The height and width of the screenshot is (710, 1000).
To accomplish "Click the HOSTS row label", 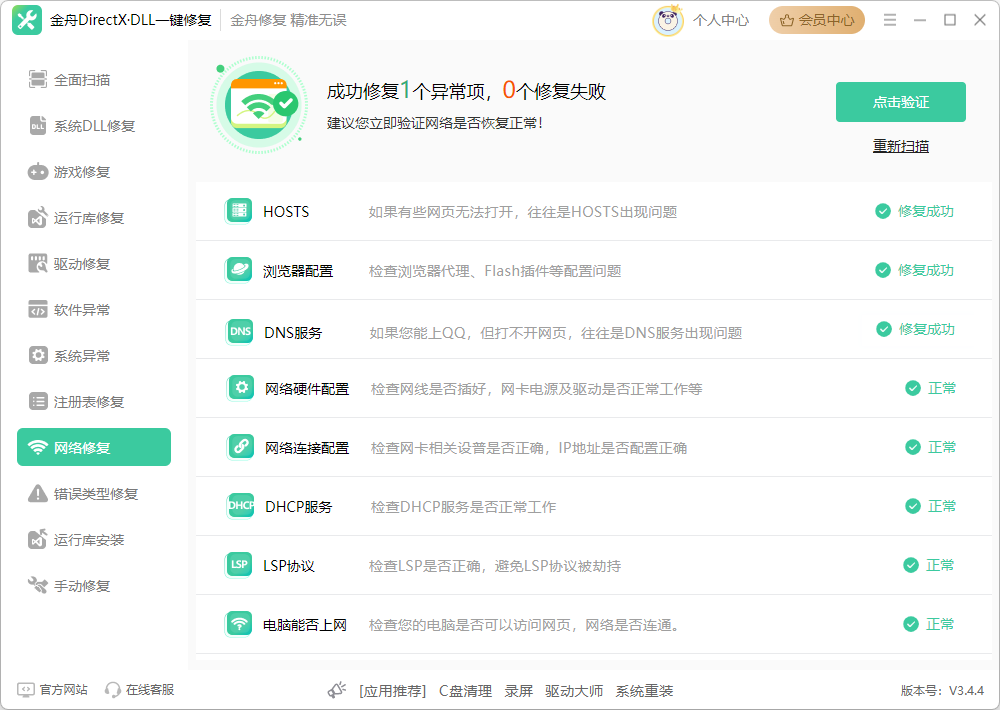I will tap(286, 212).
